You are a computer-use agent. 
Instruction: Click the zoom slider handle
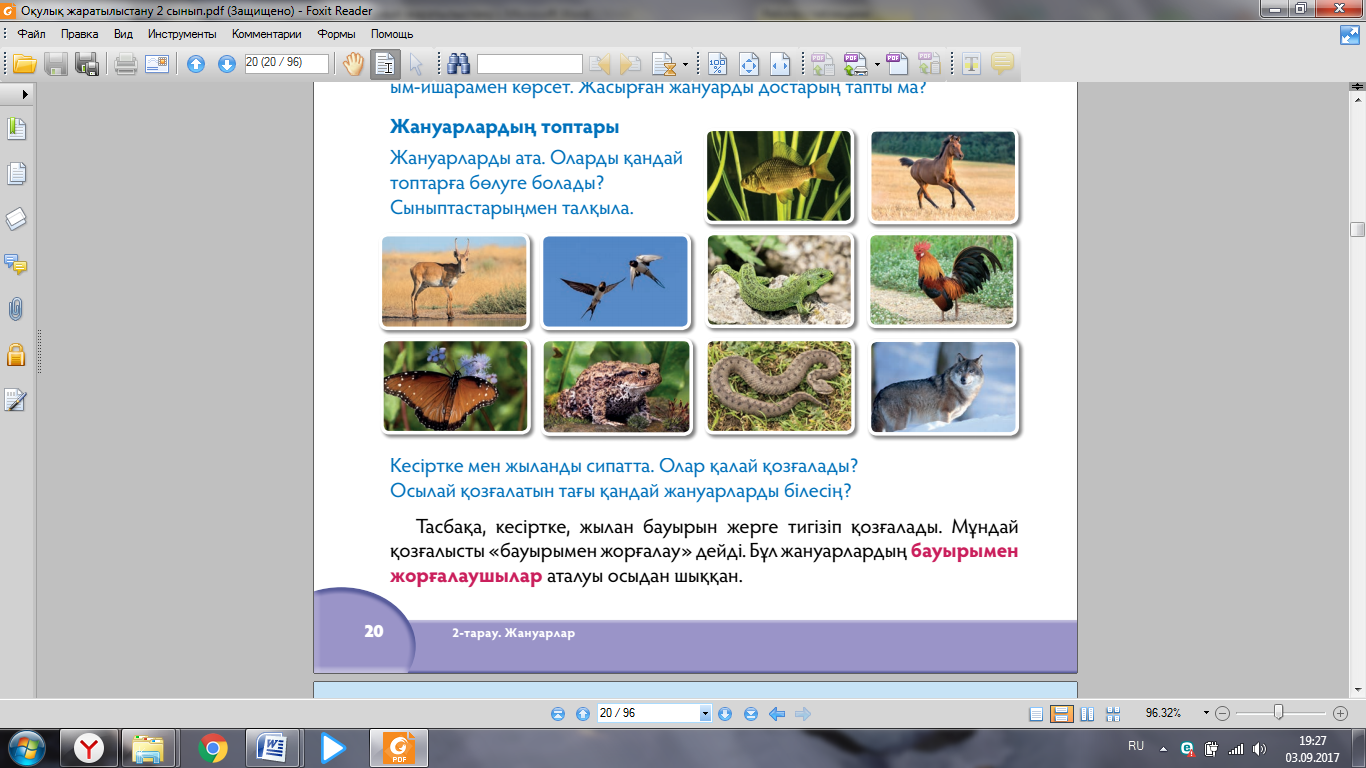[1278, 713]
